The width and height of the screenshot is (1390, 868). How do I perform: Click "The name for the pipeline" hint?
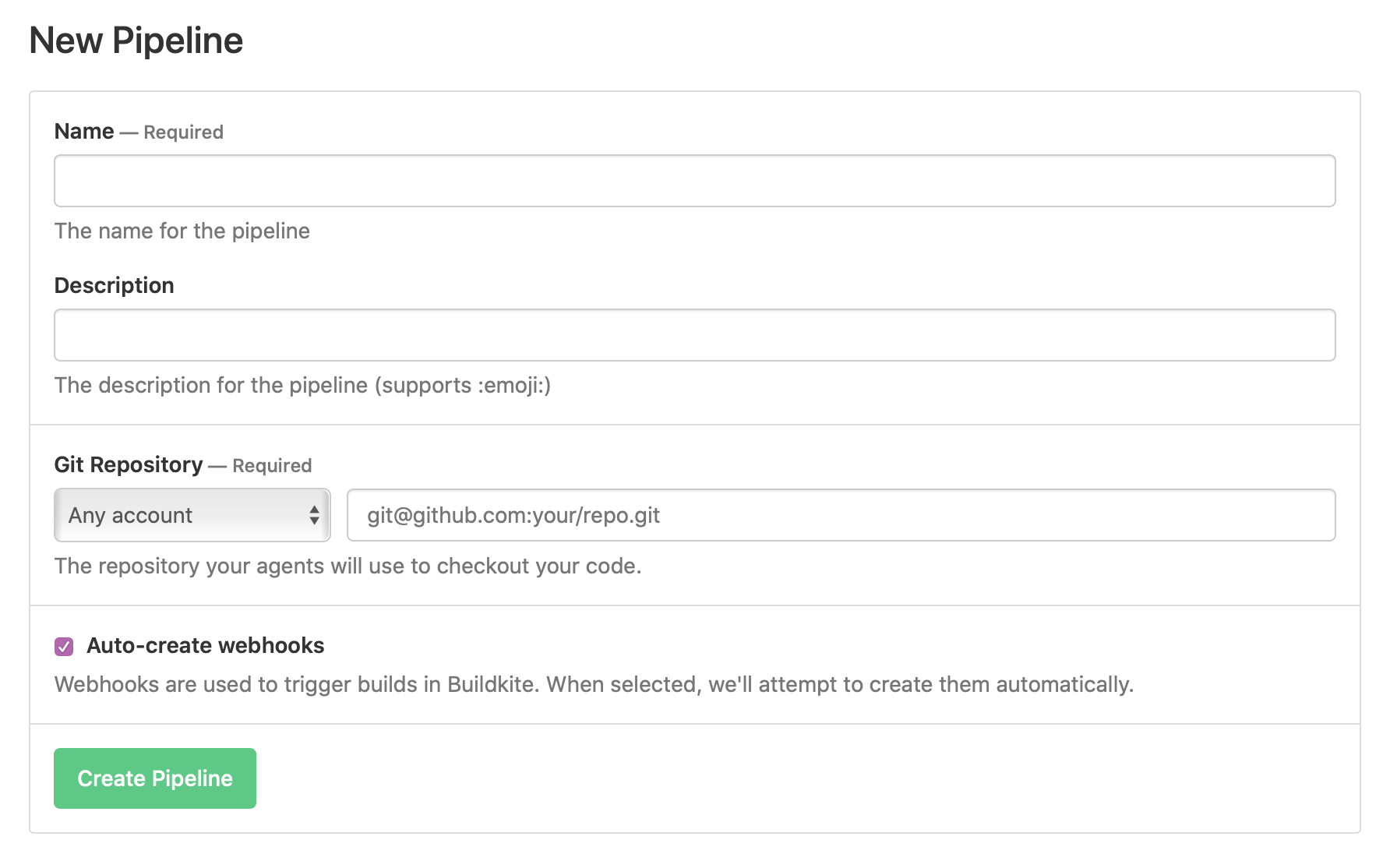(182, 231)
